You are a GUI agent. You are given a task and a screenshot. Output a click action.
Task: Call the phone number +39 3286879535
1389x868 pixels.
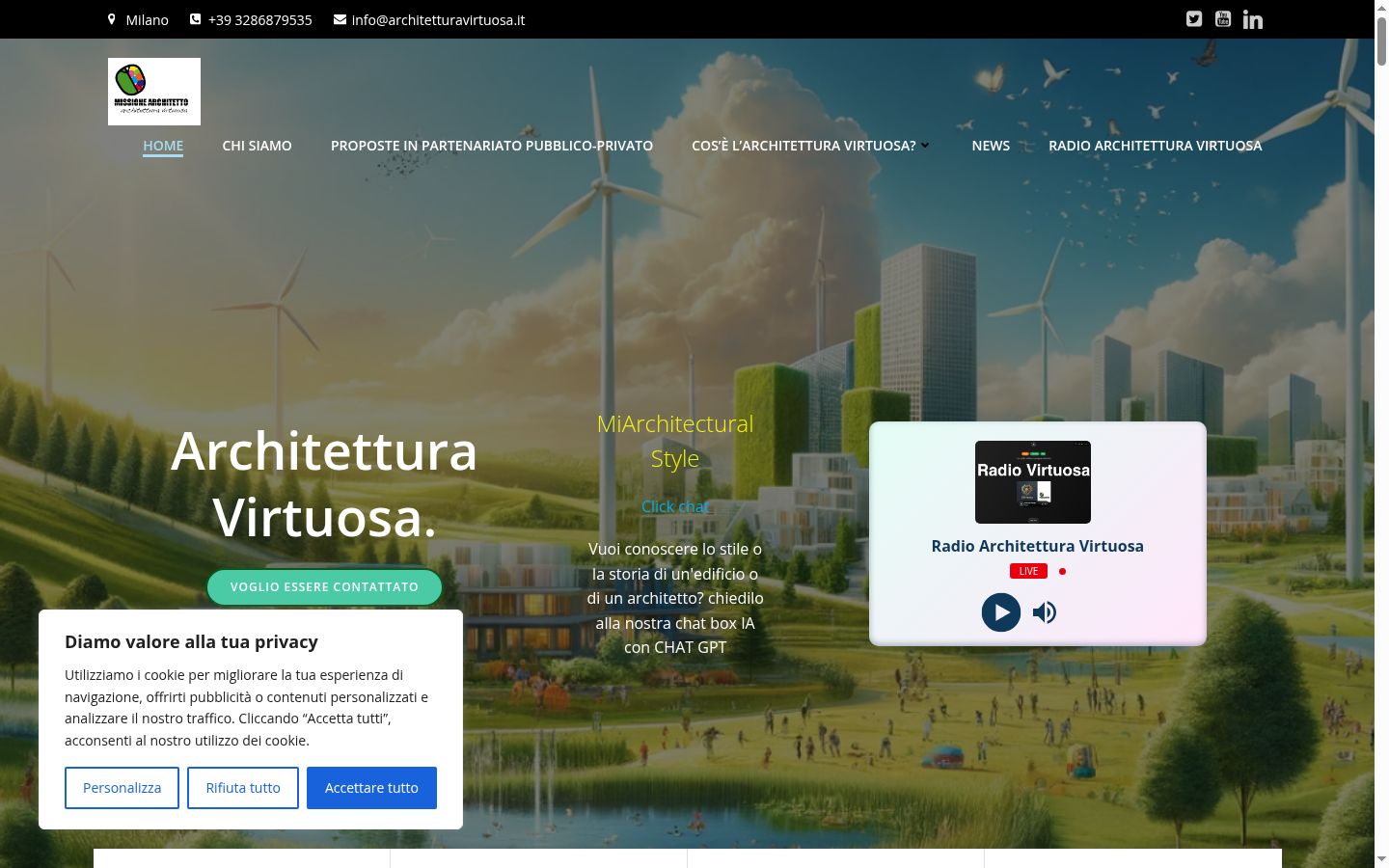click(260, 19)
